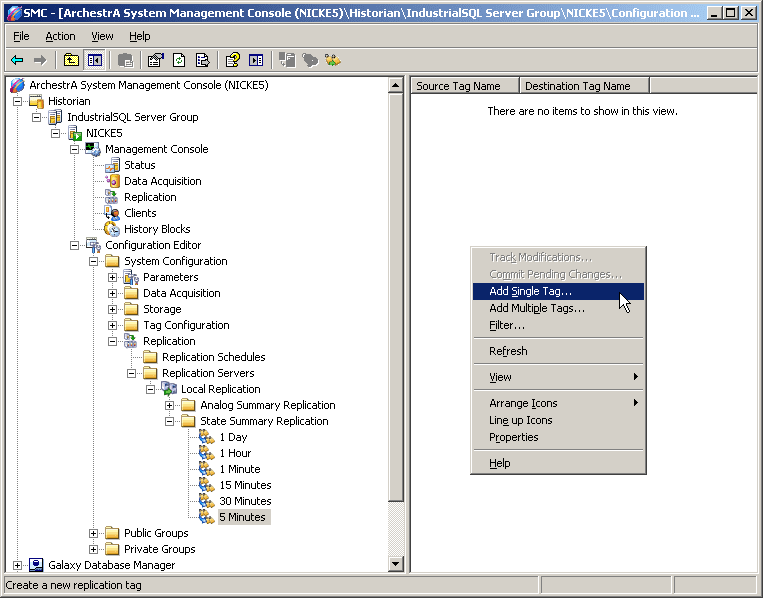Expand the Storage folder
The height and width of the screenshot is (598, 763).
(x=112, y=309)
